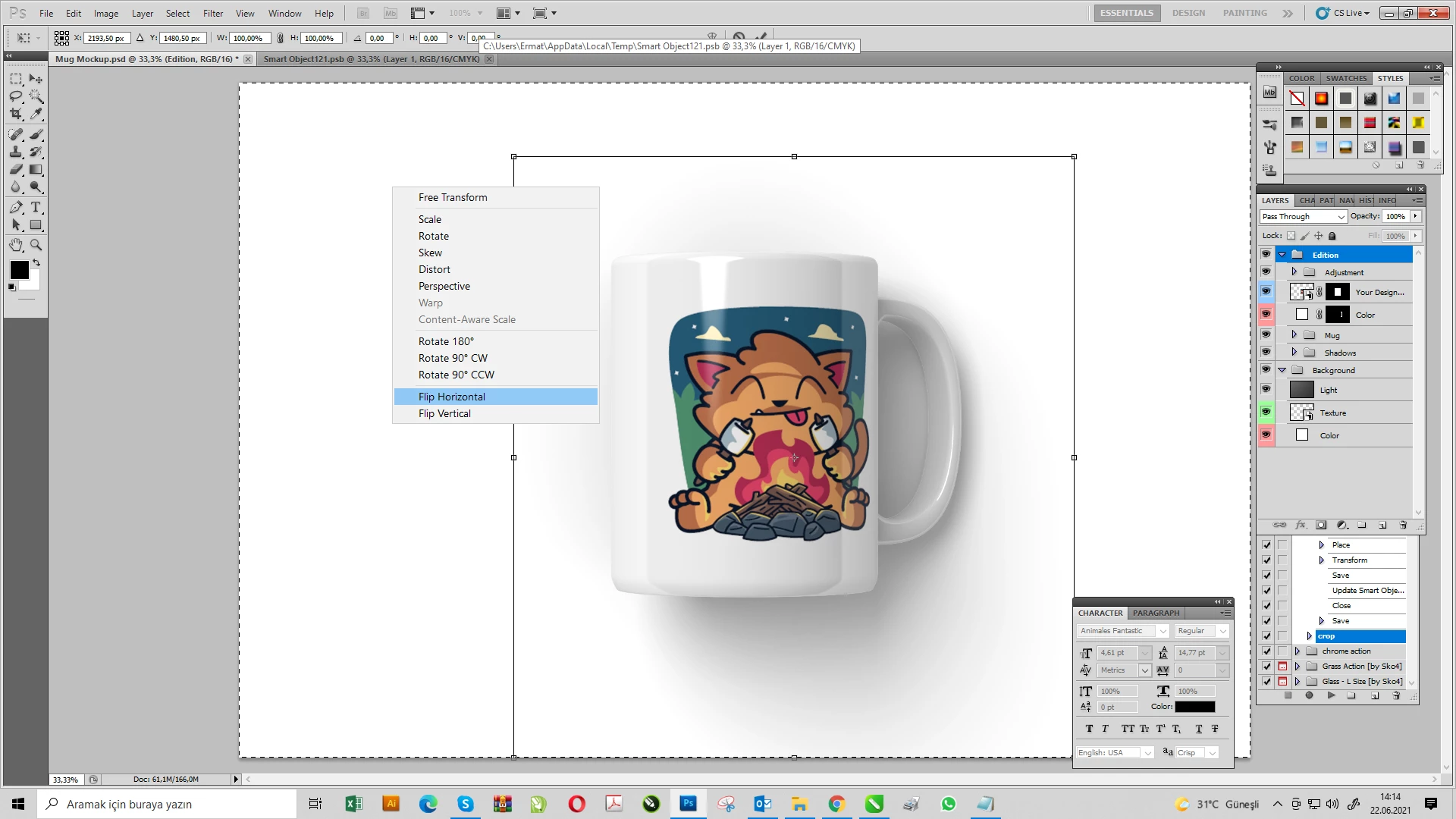Hide the Mug layer group
Screen dimensions: 1456x819
1266,334
